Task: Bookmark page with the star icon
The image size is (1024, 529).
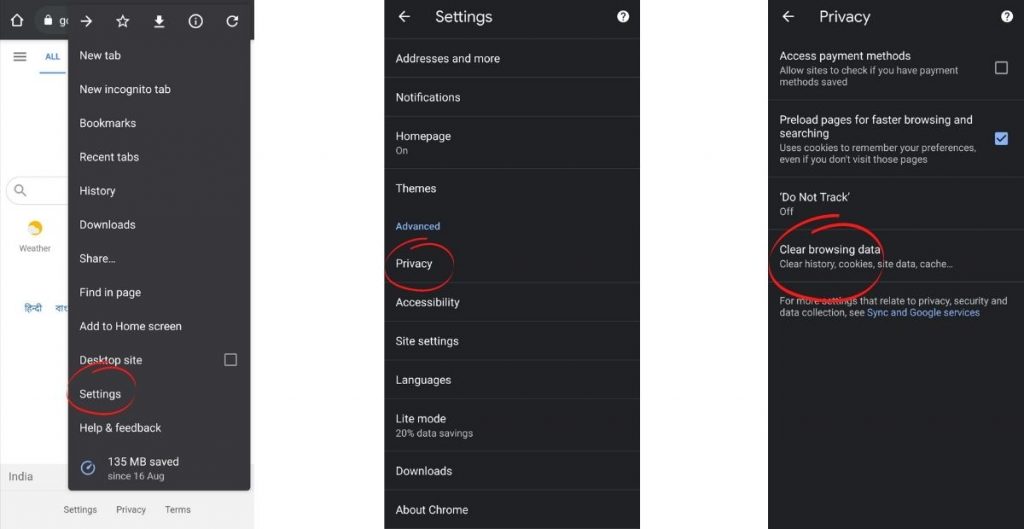Action: pos(123,21)
